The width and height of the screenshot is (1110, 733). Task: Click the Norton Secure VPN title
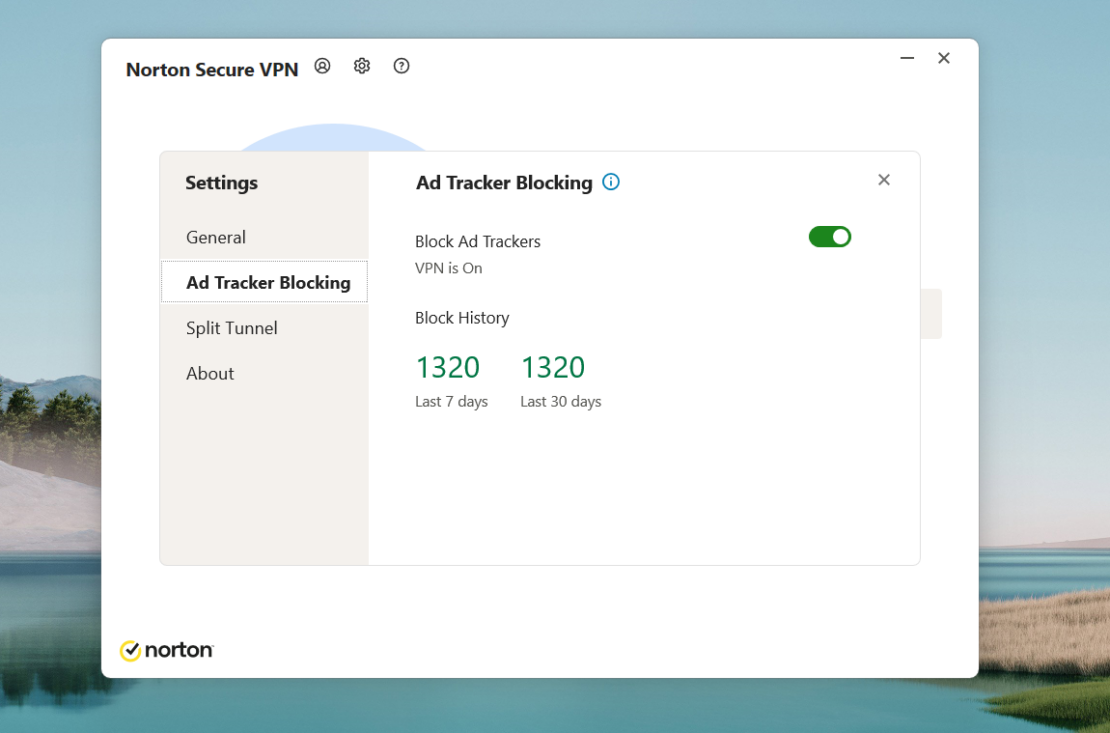[x=211, y=69]
